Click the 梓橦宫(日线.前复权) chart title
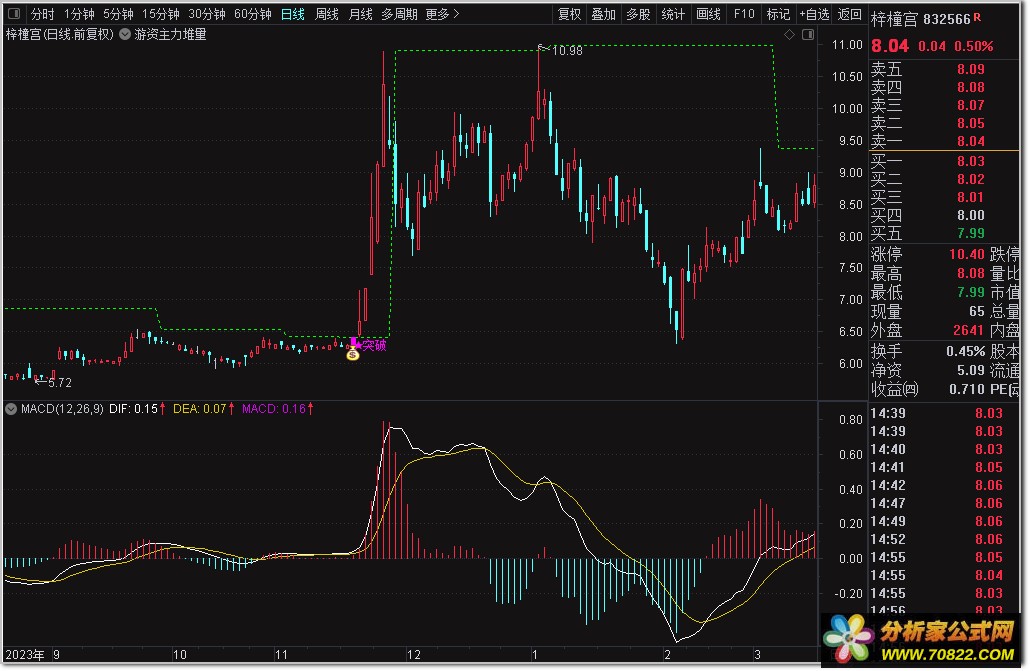The height and width of the screenshot is (671, 1031). (60, 34)
